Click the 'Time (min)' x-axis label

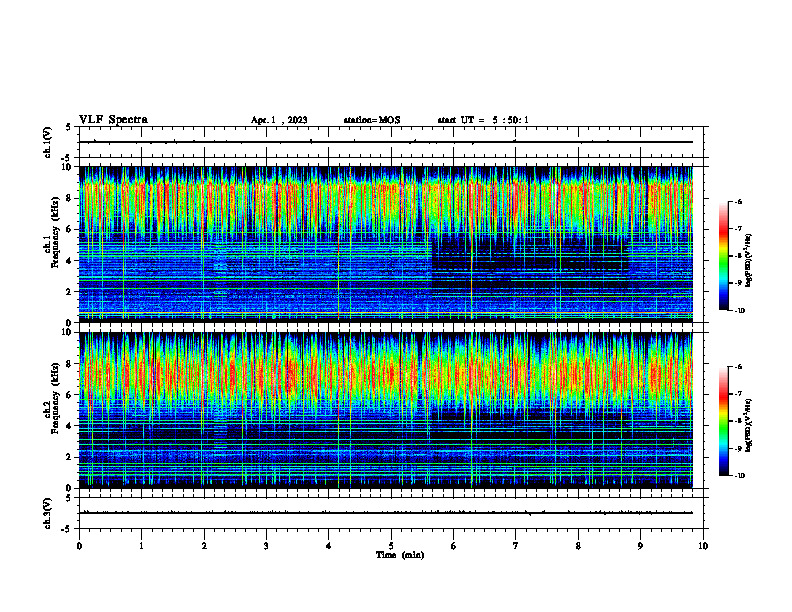[x=400, y=555]
